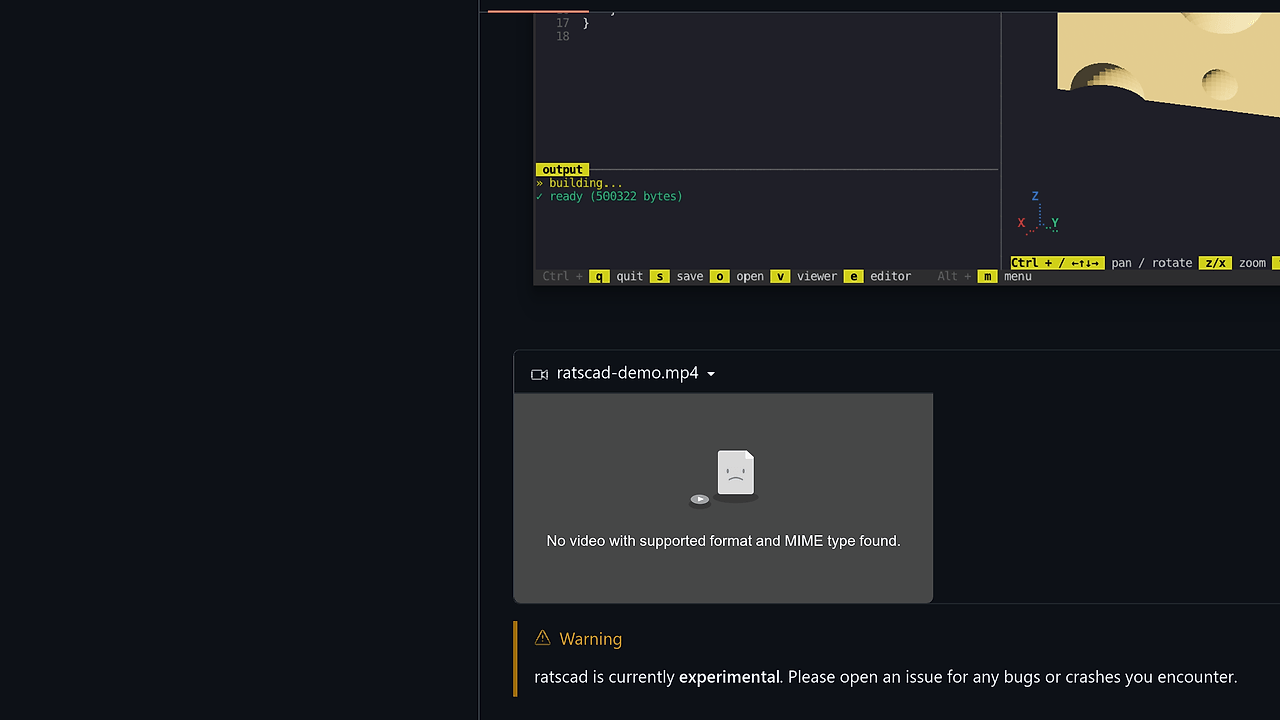This screenshot has width=1280, height=720.
Task: Click the 'Ctrl + / ←↑↓→' pan key badge
Action: click(x=1057, y=263)
